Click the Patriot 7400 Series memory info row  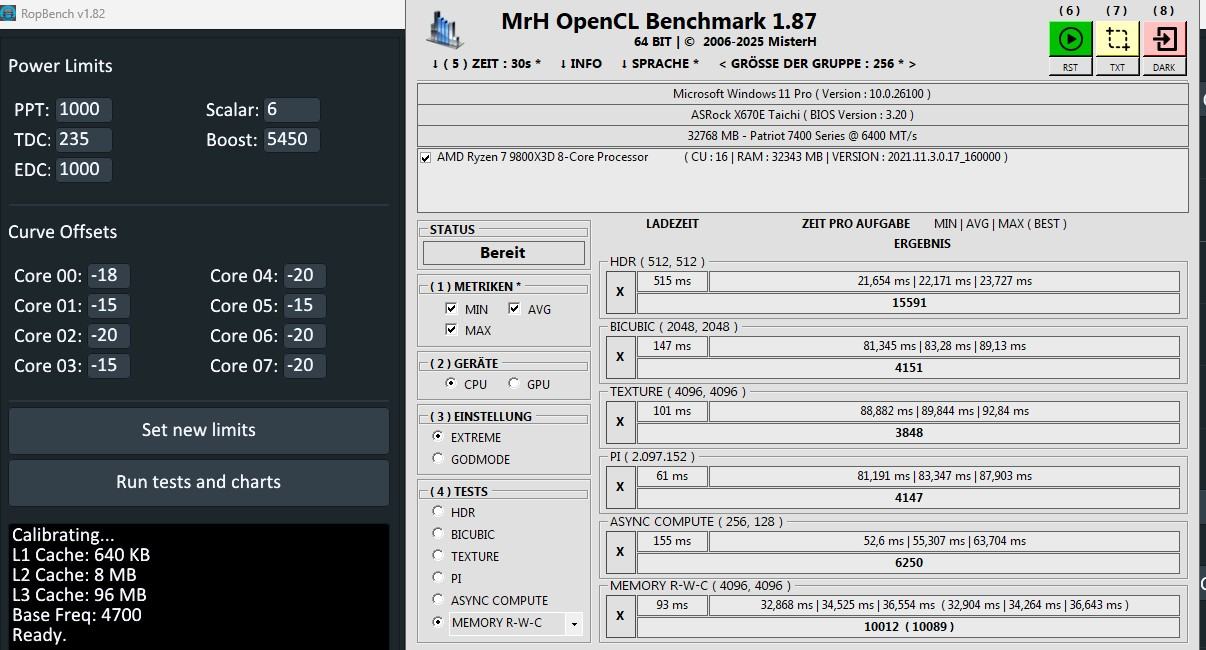click(x=802, y=136)
